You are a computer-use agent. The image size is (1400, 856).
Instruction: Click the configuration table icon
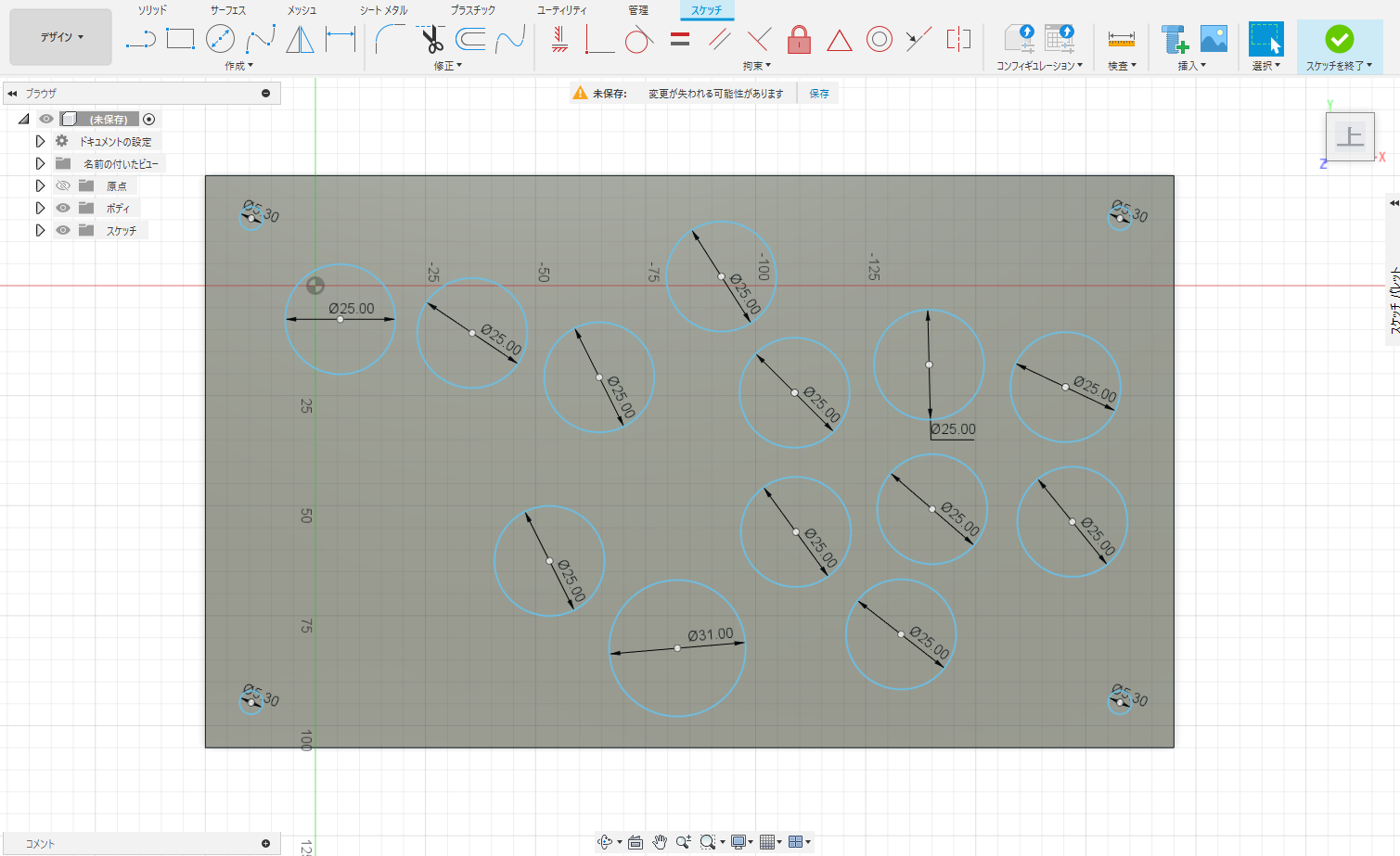click(x=1059, y=39)
